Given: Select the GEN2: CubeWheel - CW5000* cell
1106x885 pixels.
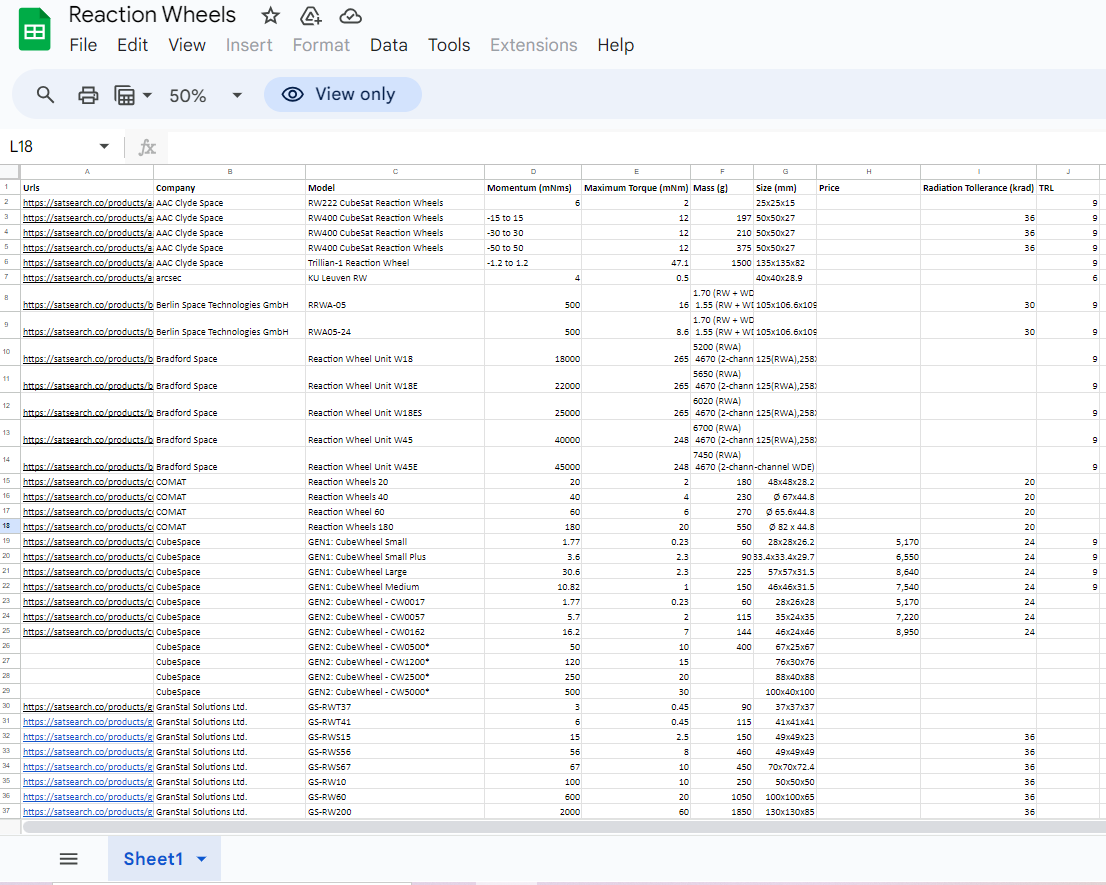Looking at the screenshot, I should pos(395,692).
